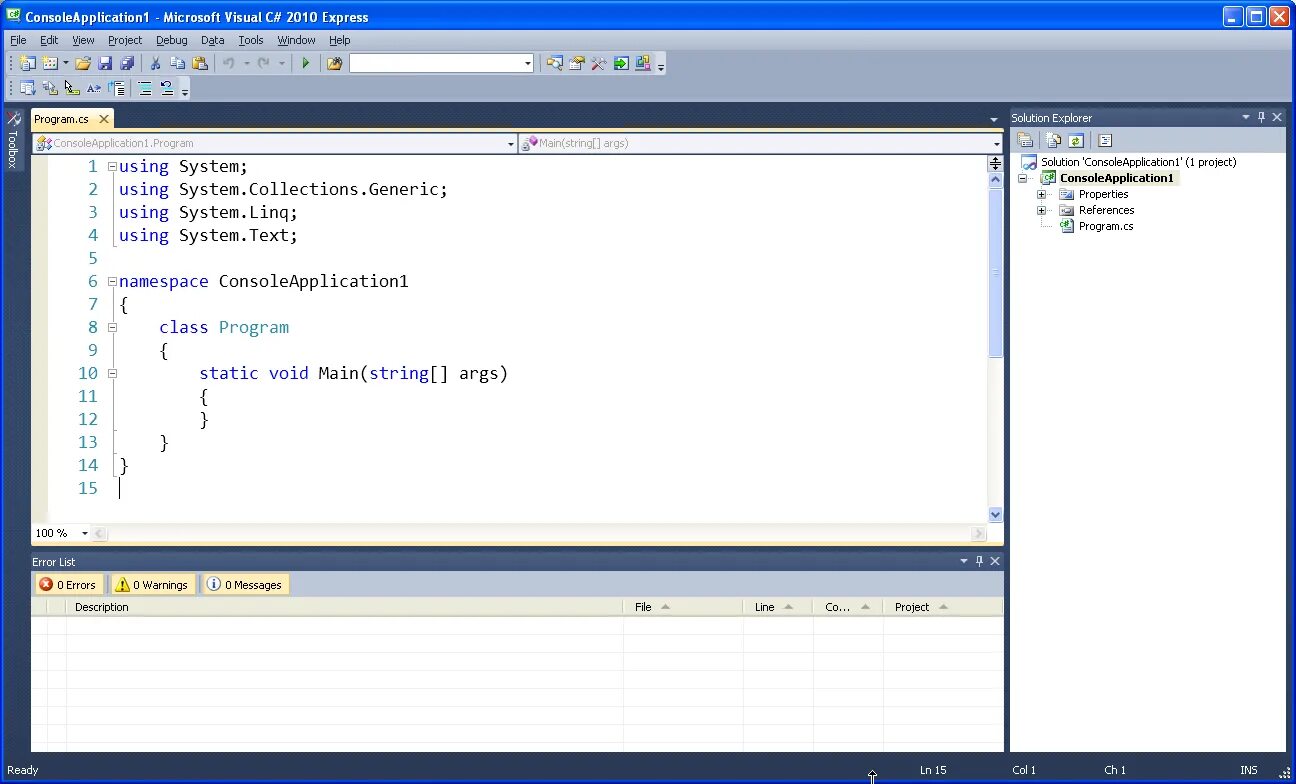1296x784 pixels.
Task: Click the editor vertical scrollbar thumb
Action: [995, 273]
